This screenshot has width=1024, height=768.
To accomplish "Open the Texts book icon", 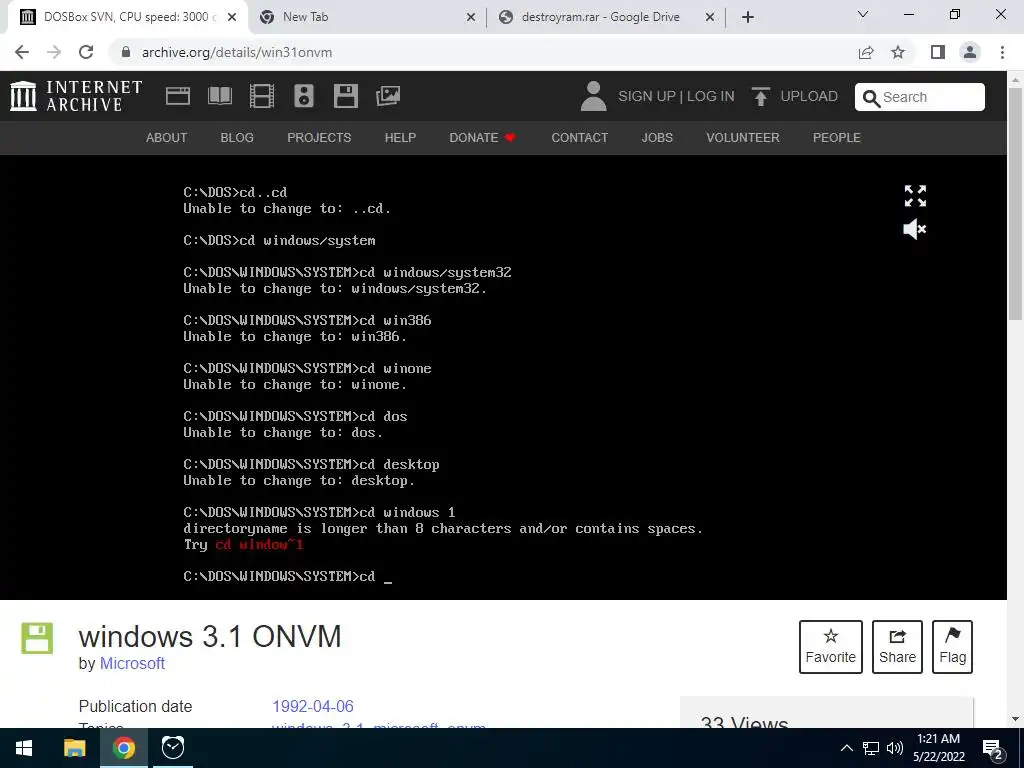I will (x=219, y=96).
